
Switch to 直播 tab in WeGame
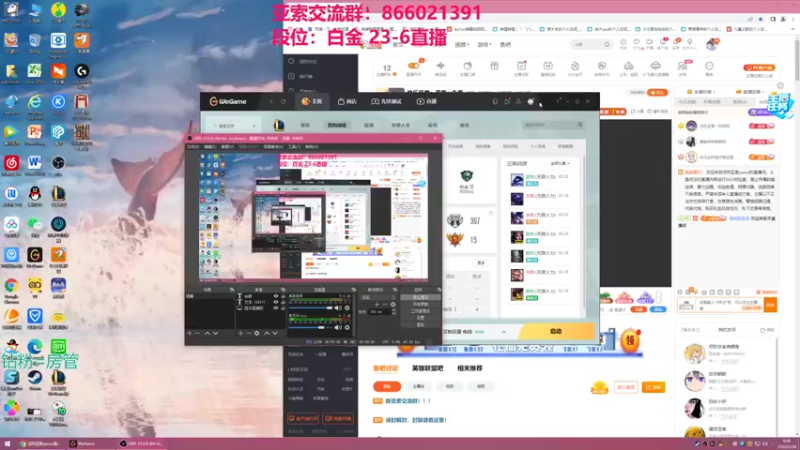427,102
